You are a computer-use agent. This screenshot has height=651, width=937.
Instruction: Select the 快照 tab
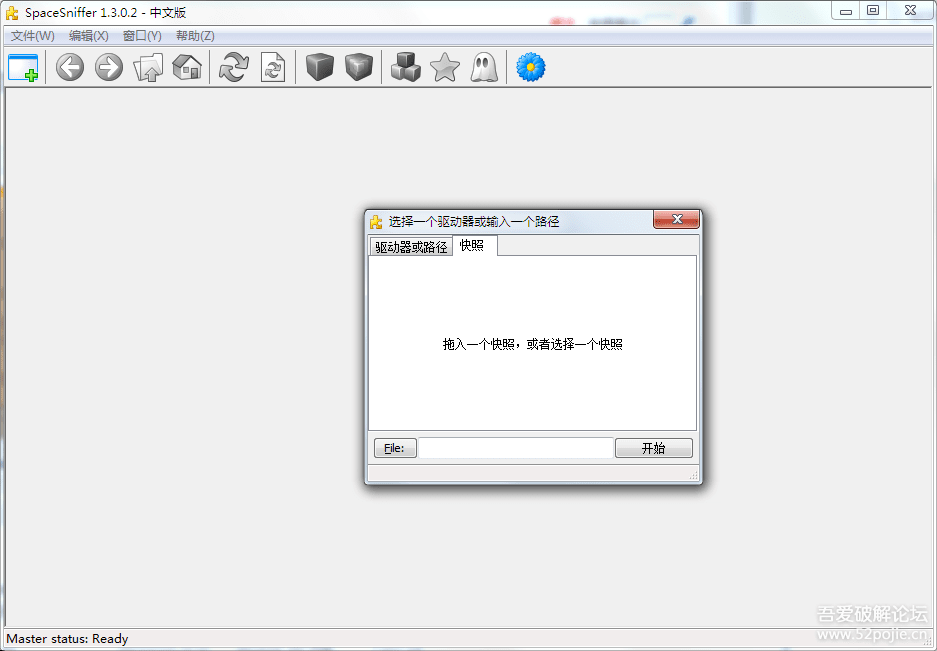(473, 245)
